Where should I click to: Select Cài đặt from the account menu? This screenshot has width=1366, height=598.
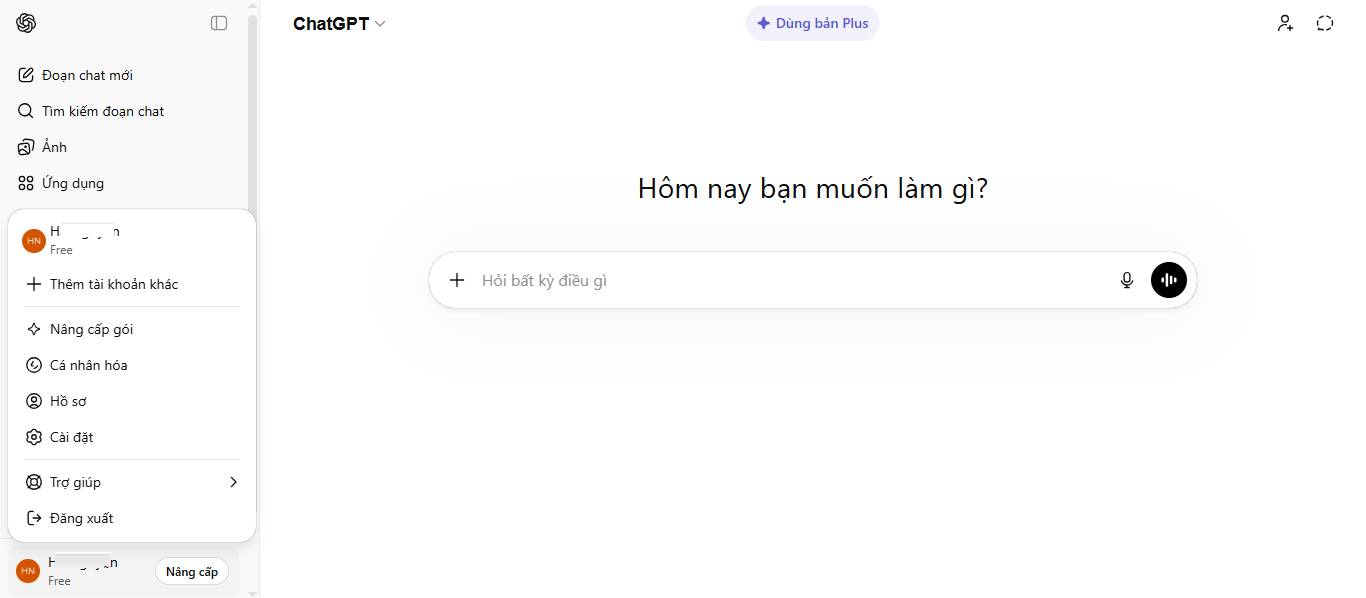click(70, 437)
